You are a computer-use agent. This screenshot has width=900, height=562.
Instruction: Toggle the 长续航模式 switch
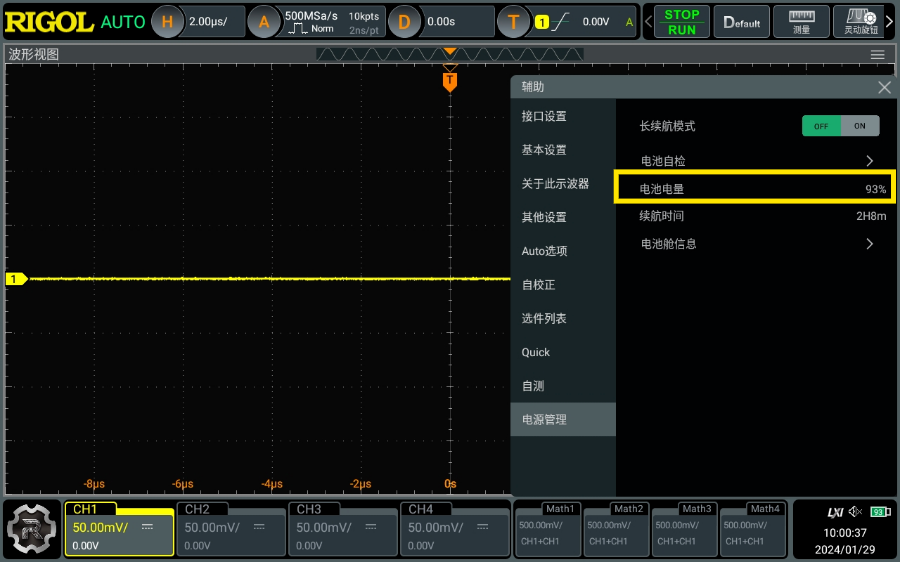click(840, 126)
